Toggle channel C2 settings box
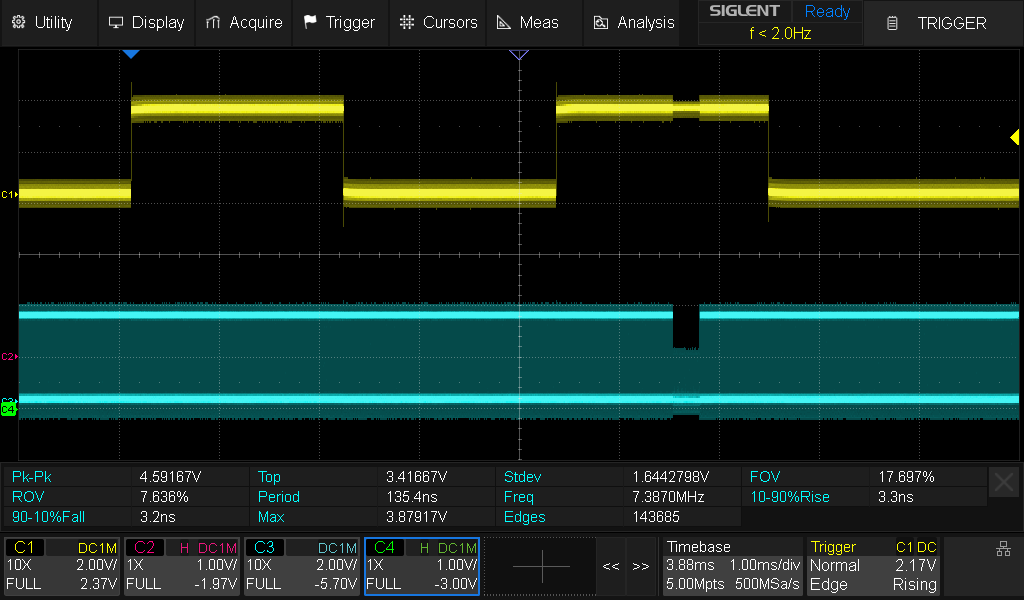The height and width of the screenshot is (600, 1024). [182, 566]
